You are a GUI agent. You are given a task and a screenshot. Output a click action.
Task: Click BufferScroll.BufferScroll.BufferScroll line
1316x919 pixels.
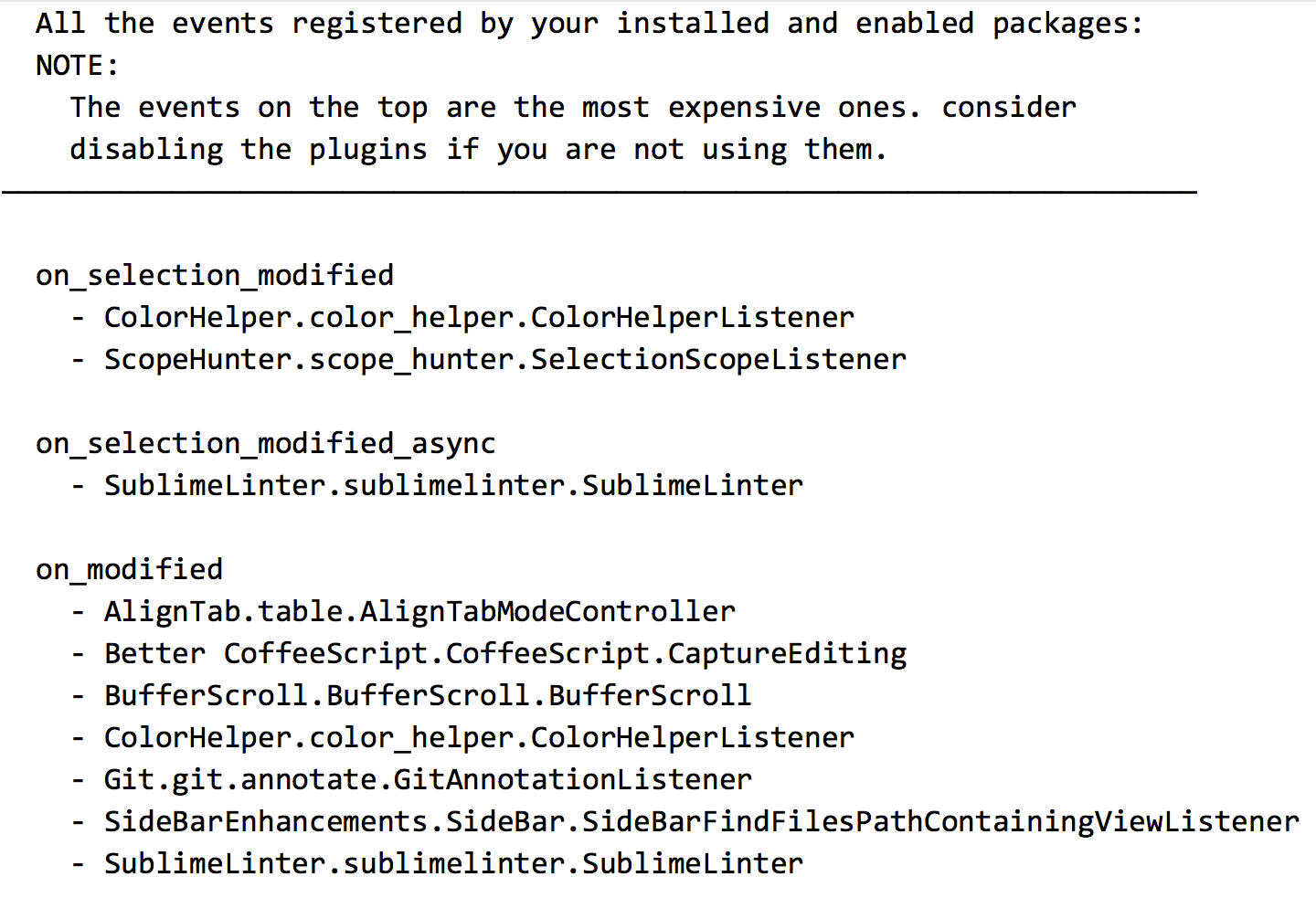[x=428, y=695]
